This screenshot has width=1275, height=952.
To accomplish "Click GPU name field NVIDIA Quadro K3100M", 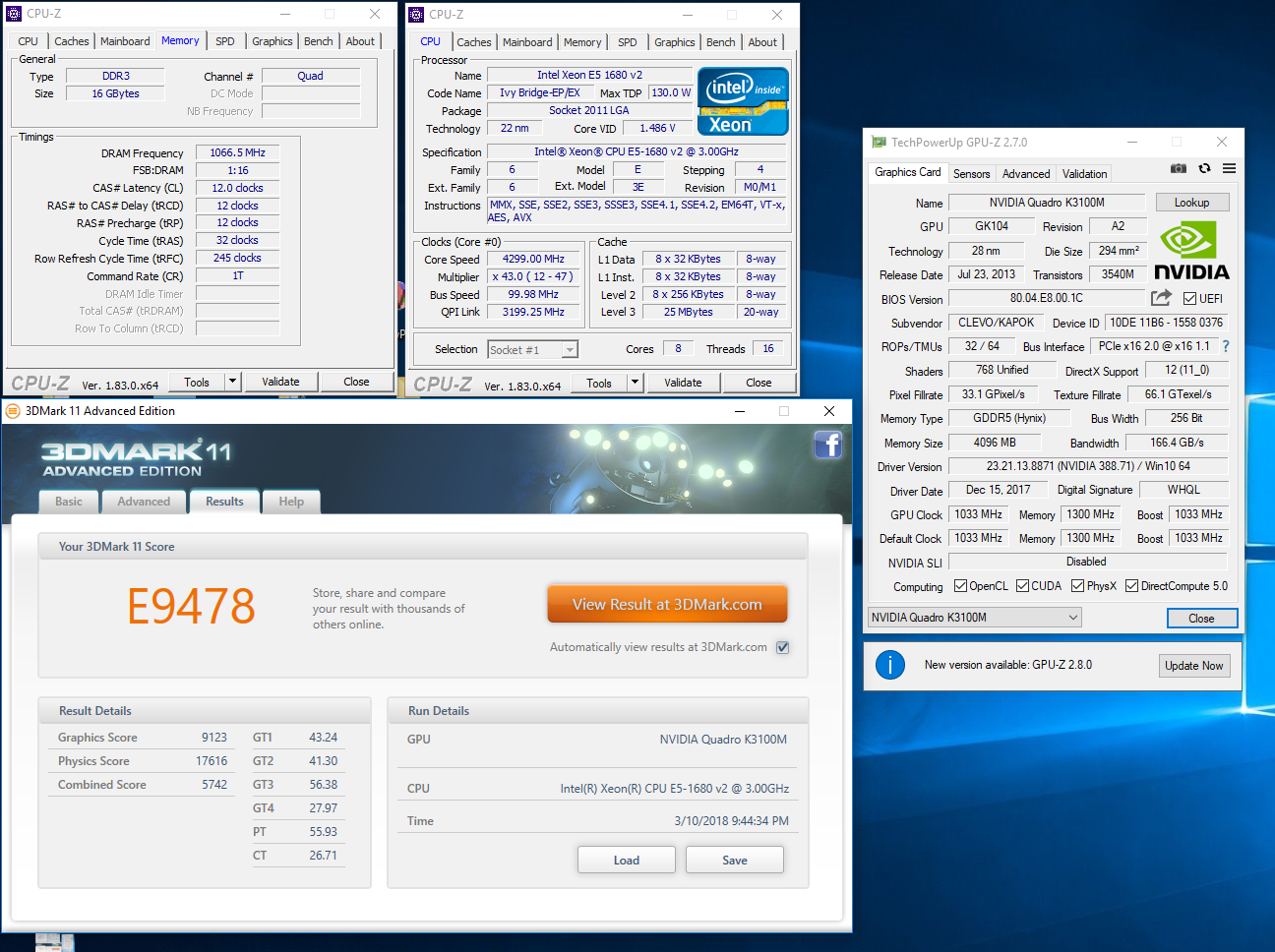I will tap(1047, 203).
